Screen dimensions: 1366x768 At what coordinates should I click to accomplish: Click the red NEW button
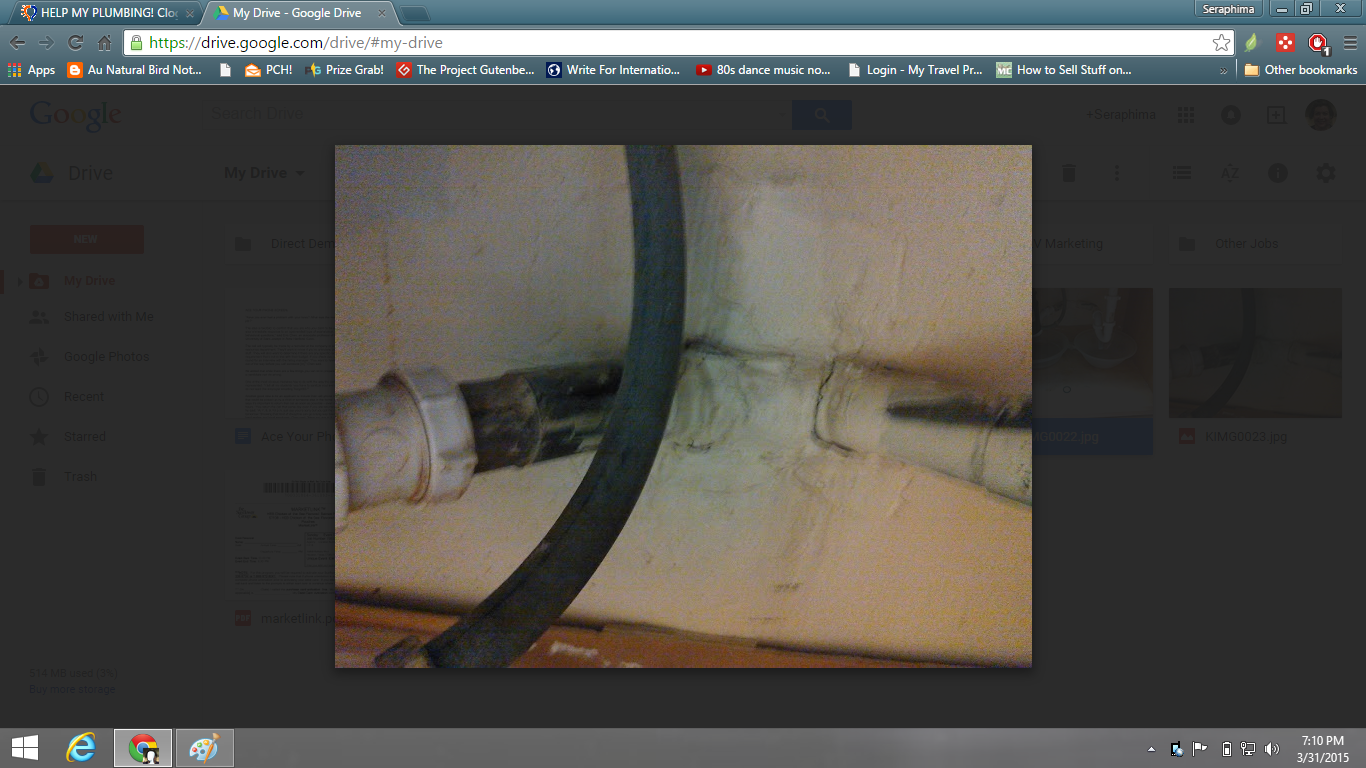[x=86, y=239]
